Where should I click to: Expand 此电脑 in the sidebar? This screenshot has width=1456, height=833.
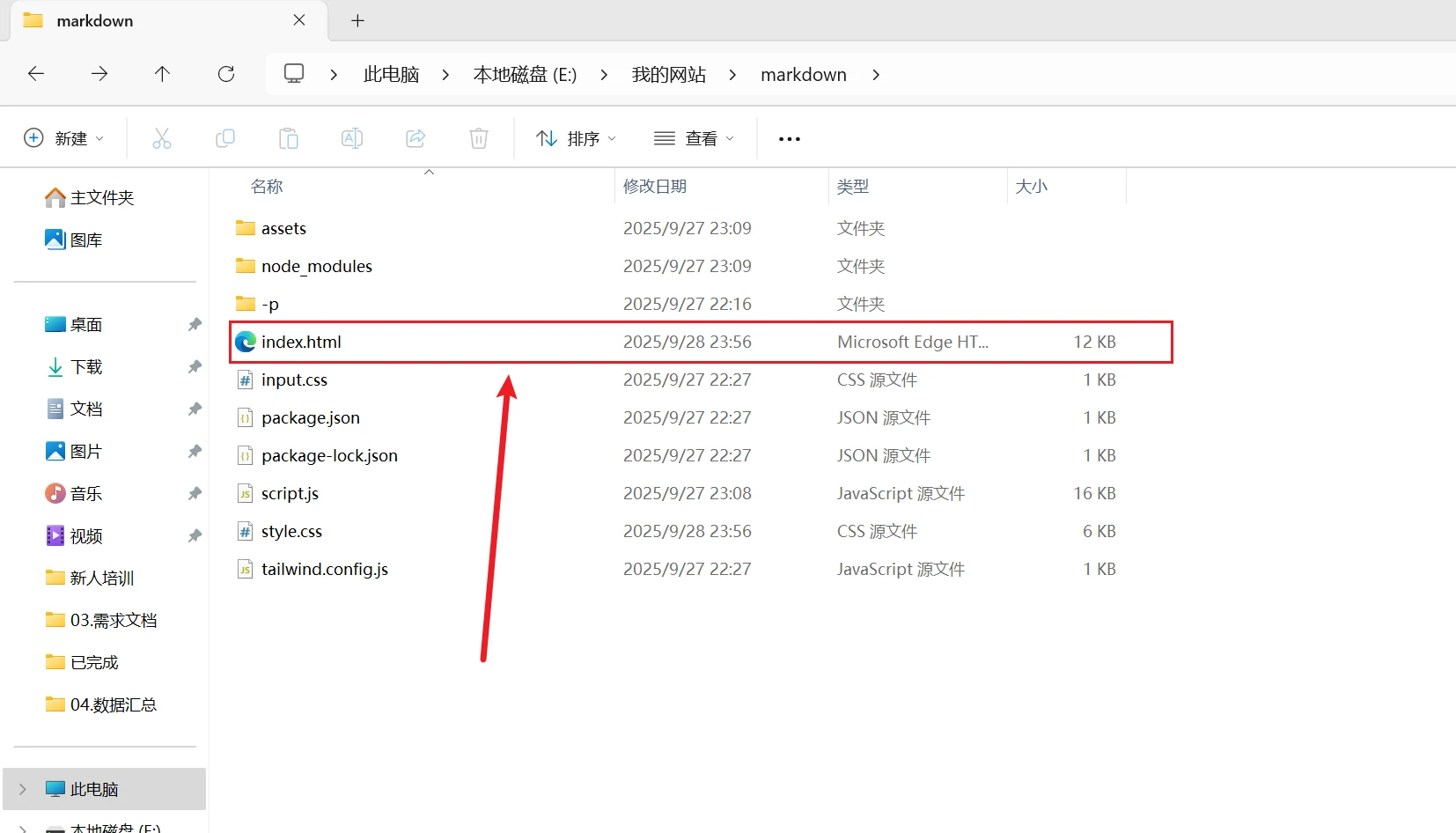(x=23, y=789)
